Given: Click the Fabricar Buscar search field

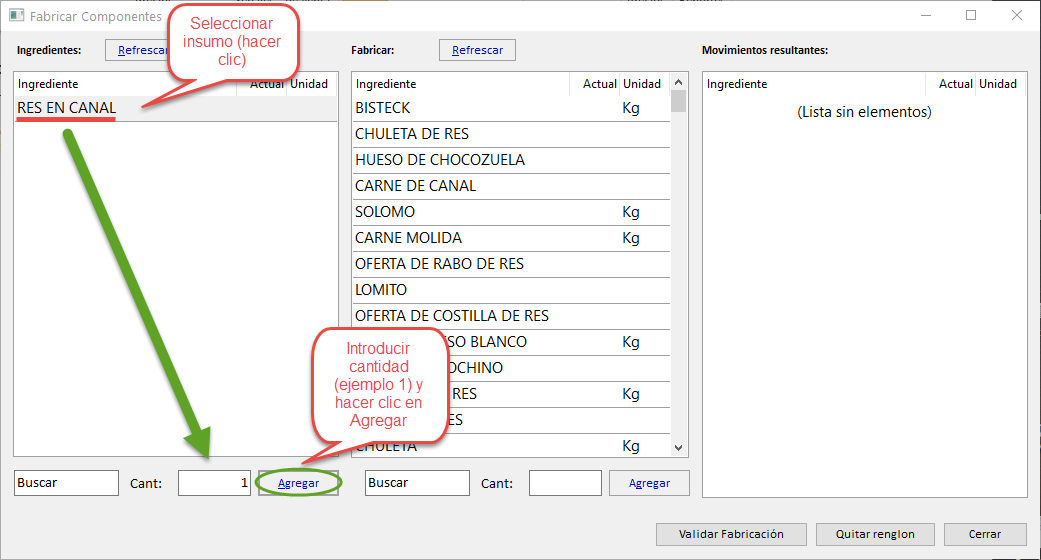Looking at the screenshot, I should 417,483.
